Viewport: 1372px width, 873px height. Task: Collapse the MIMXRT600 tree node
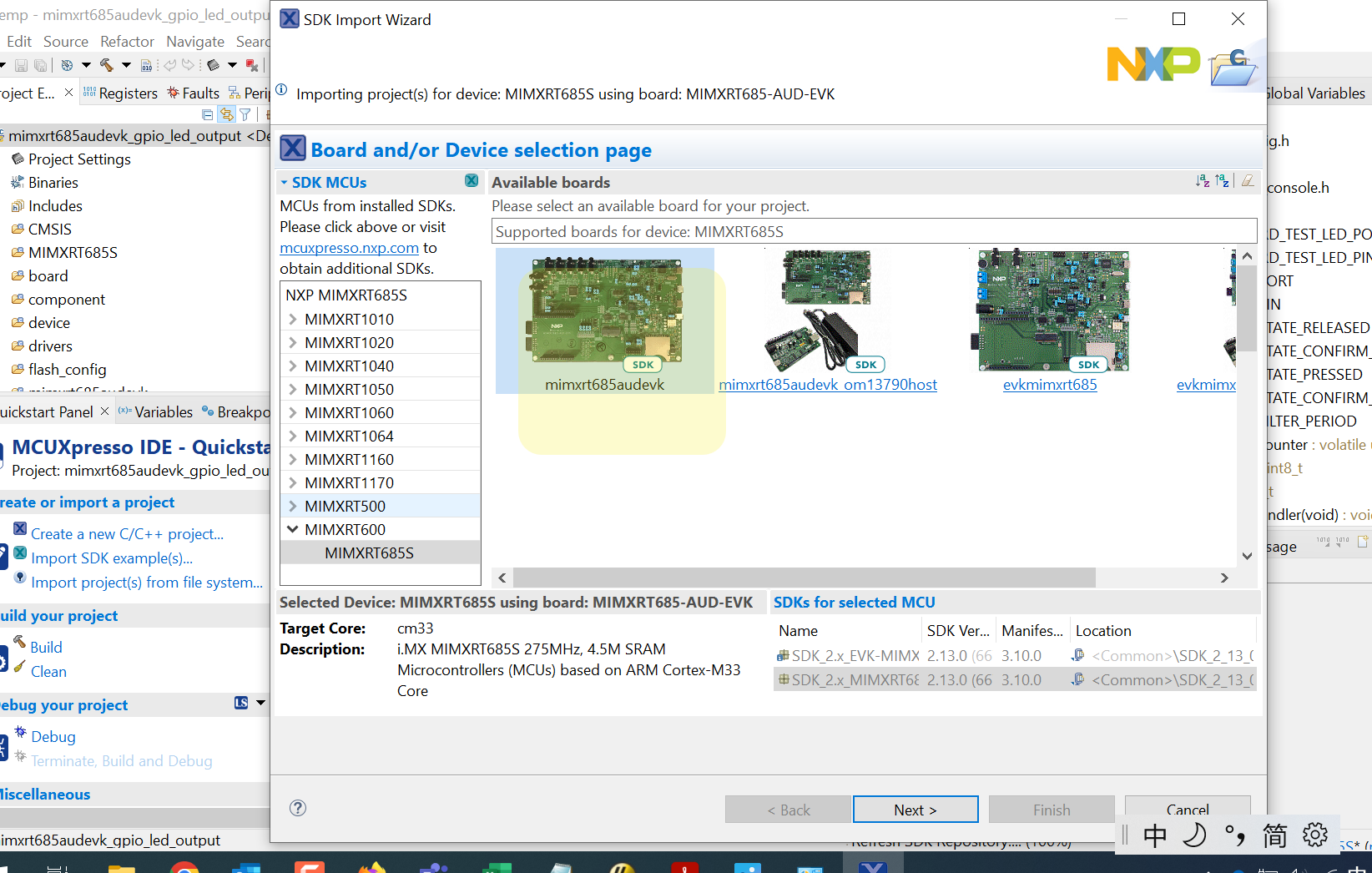coord(292,528)
